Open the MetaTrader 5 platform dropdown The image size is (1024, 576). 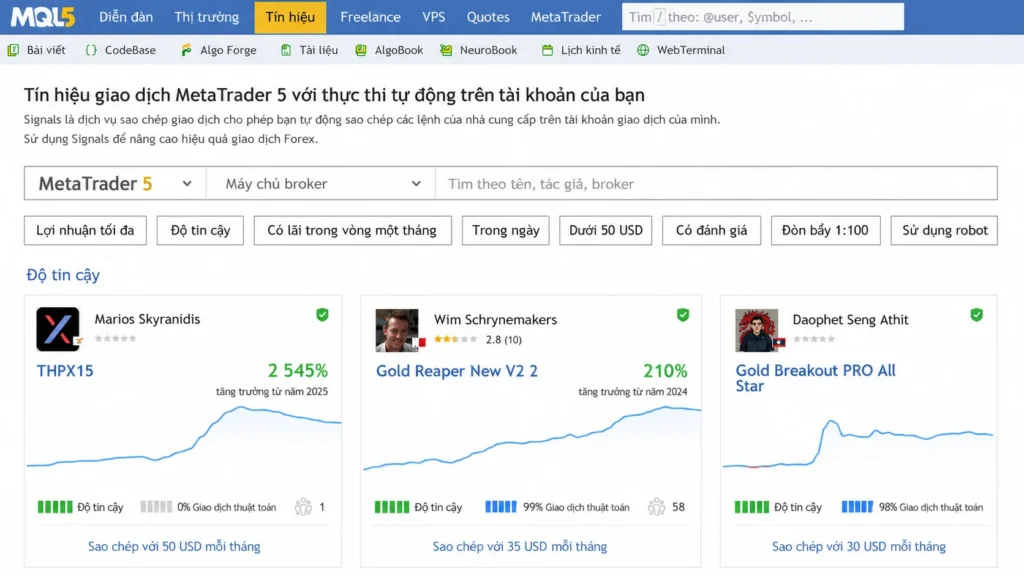[x=115, y=184]
